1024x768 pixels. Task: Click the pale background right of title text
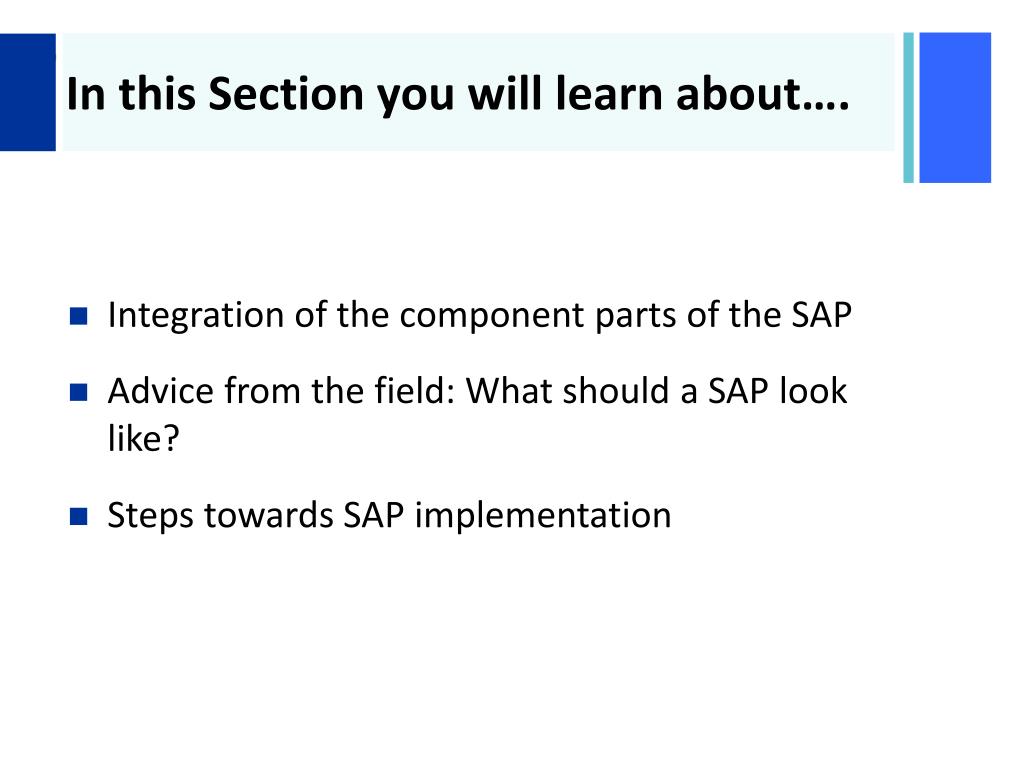(x=872, y=92)
